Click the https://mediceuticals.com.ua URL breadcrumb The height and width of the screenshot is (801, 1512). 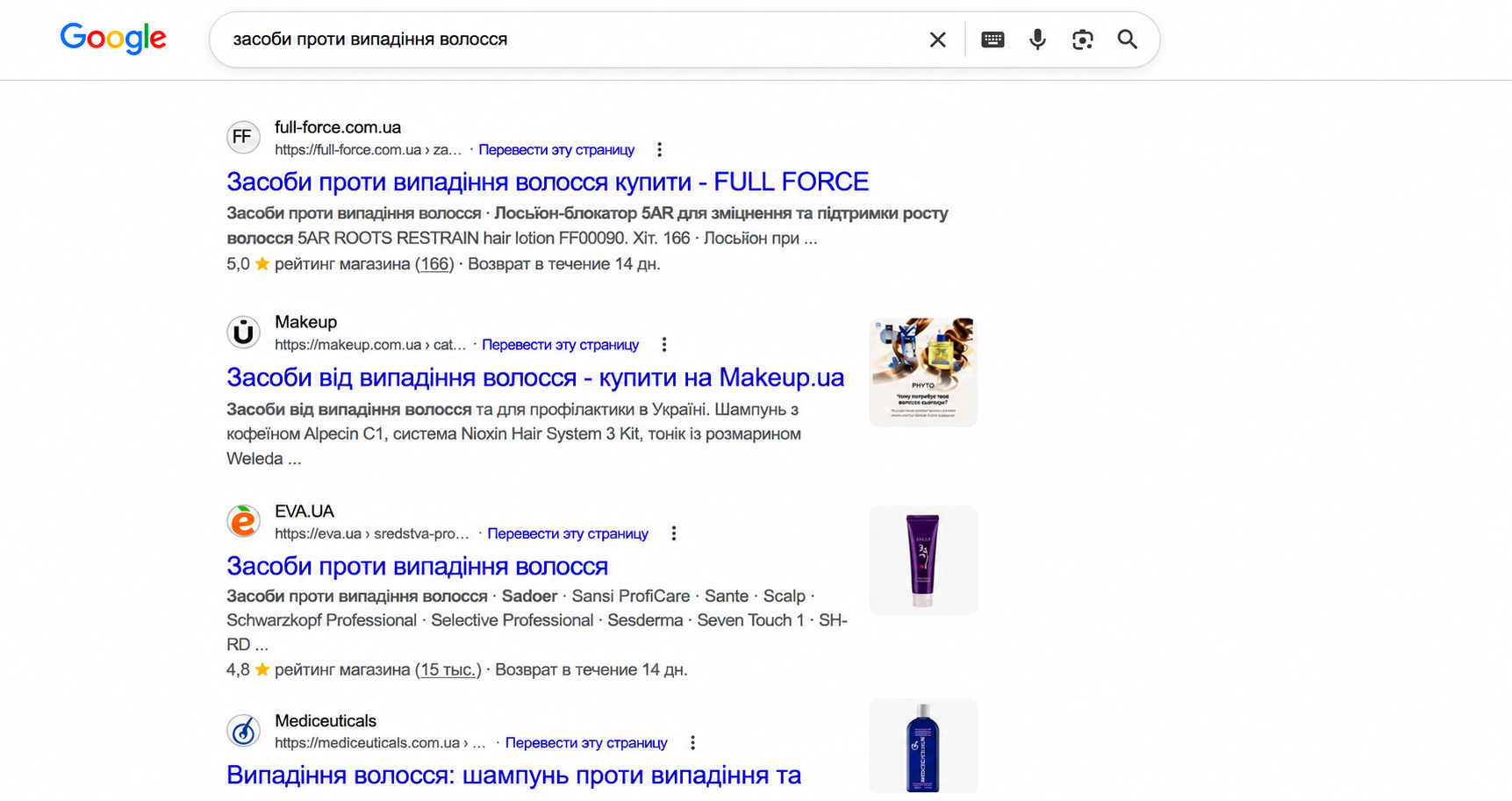coord(380,743)
